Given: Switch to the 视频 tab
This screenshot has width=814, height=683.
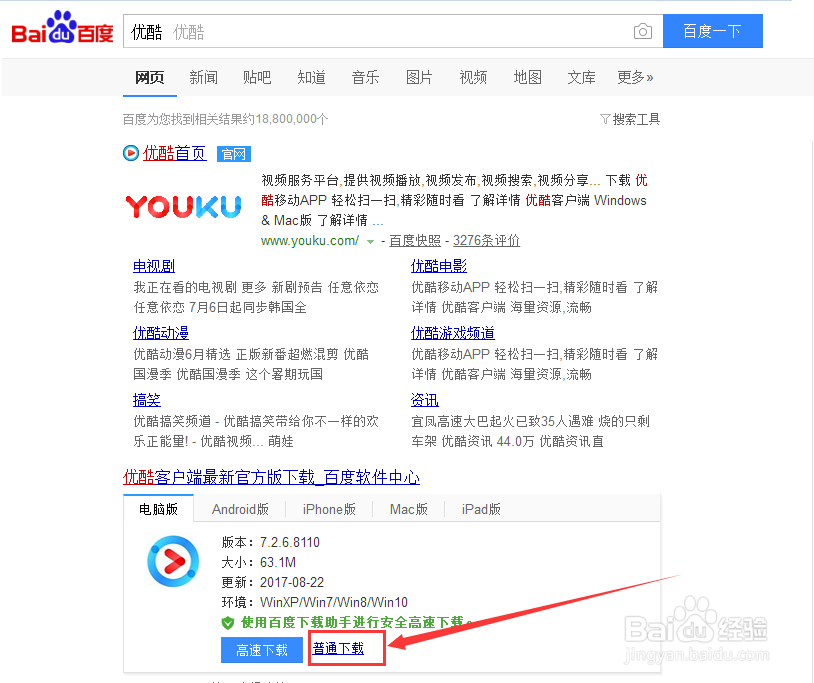Looking at the screenshot, I should (473, 78).
